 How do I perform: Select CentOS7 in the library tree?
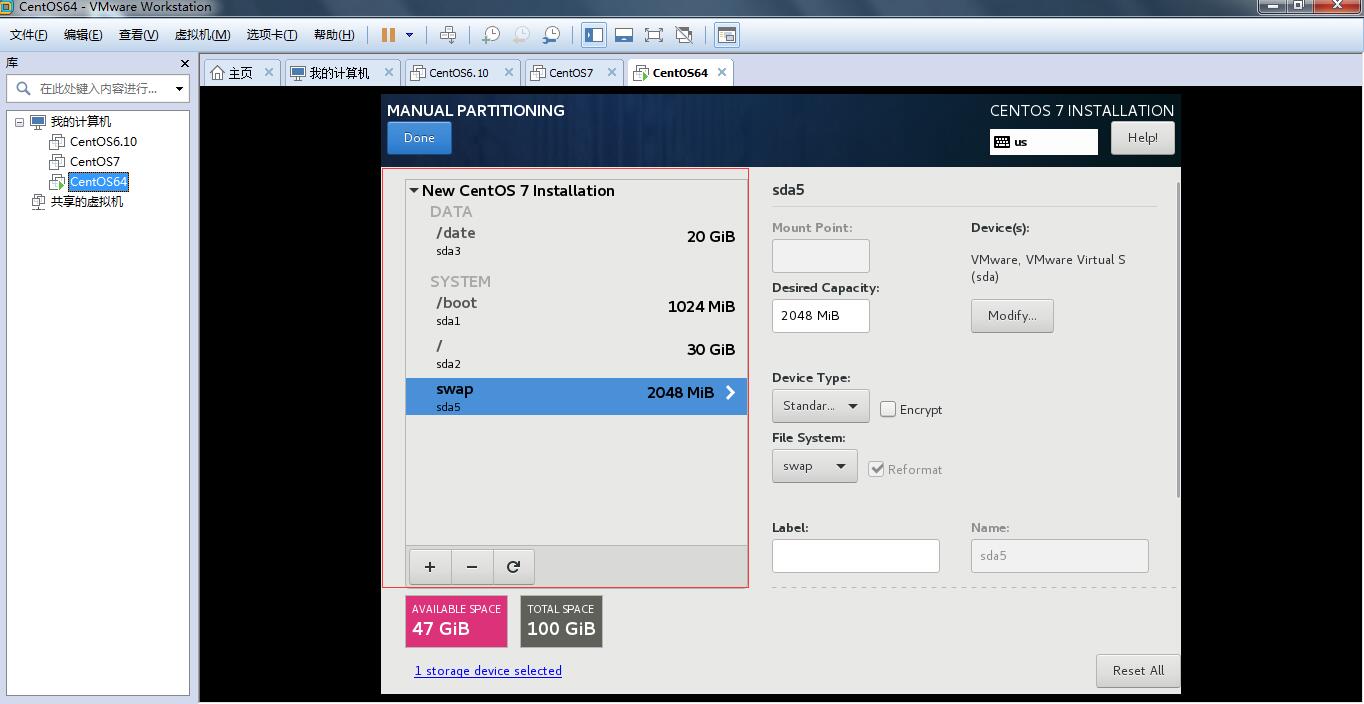click(95, 162)
